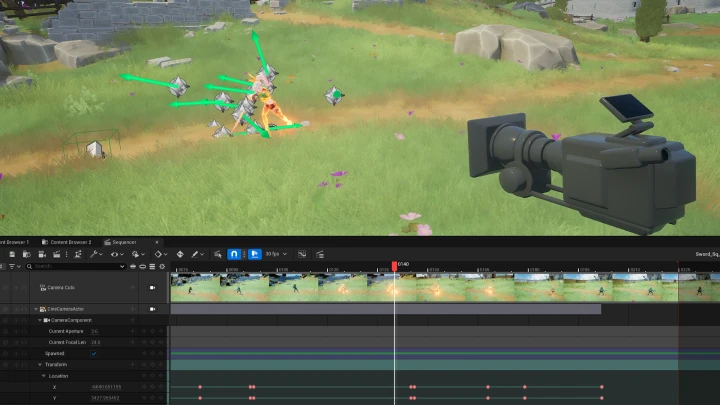Click the save sequence icon in Sequencer toolbar

coord(12,254)
